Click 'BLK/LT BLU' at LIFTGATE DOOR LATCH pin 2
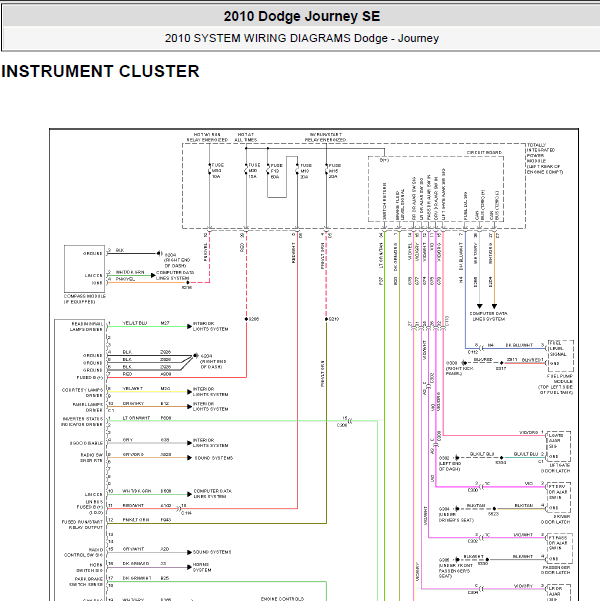Screen dimensions: 600x601 [x=526, y=453]
